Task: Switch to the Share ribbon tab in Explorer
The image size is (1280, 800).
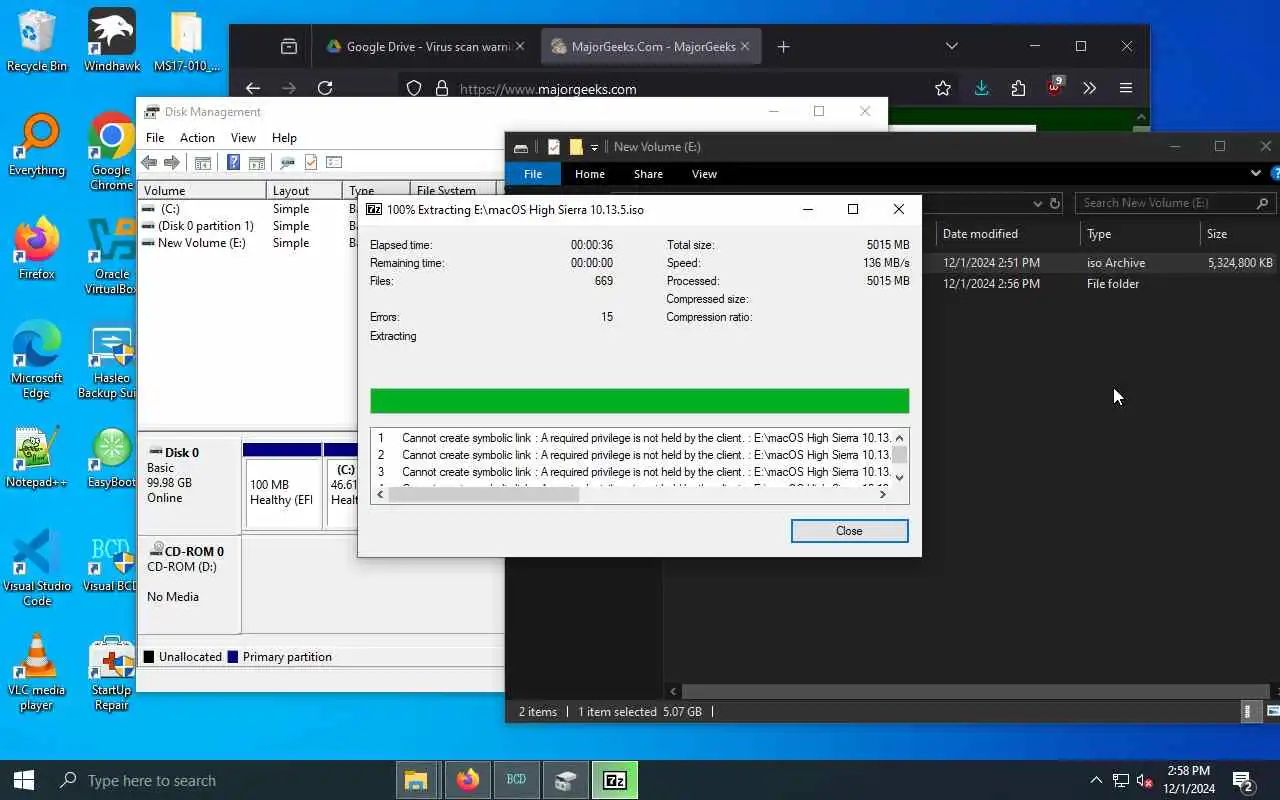Action: click(648, 174)
